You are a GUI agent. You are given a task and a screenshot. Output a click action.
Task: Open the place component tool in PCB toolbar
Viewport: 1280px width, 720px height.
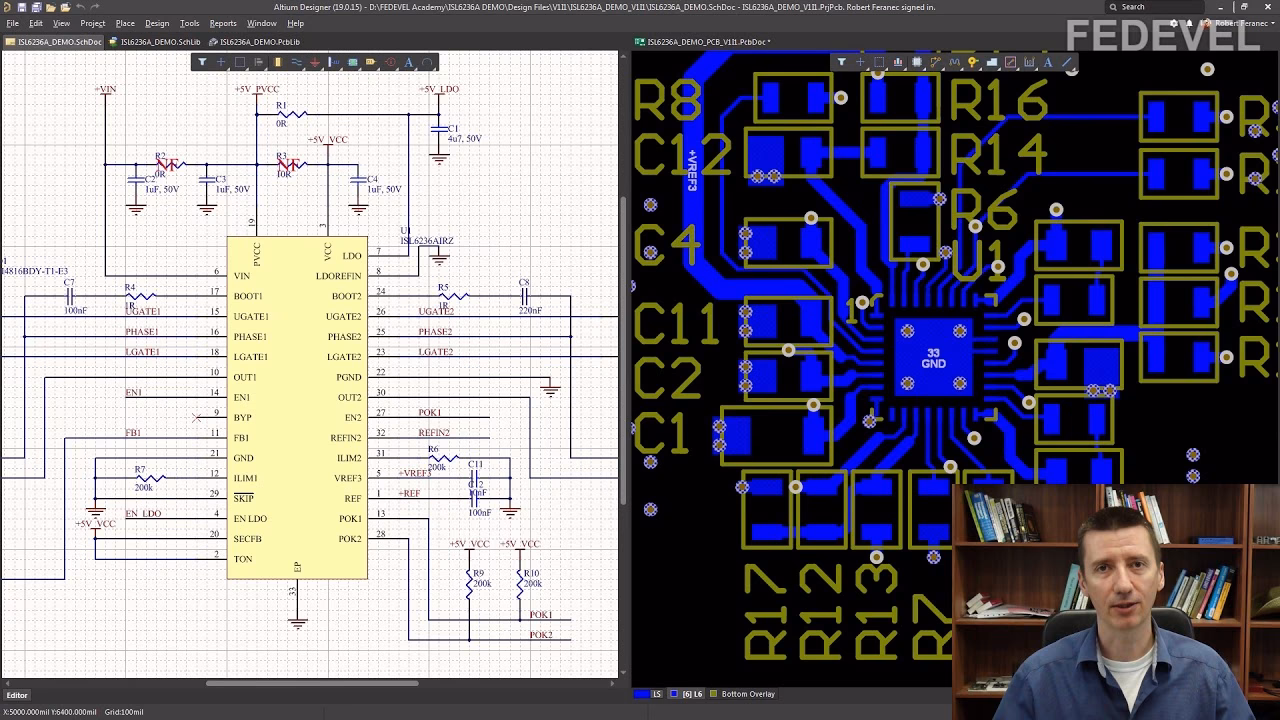click(917, 62)
